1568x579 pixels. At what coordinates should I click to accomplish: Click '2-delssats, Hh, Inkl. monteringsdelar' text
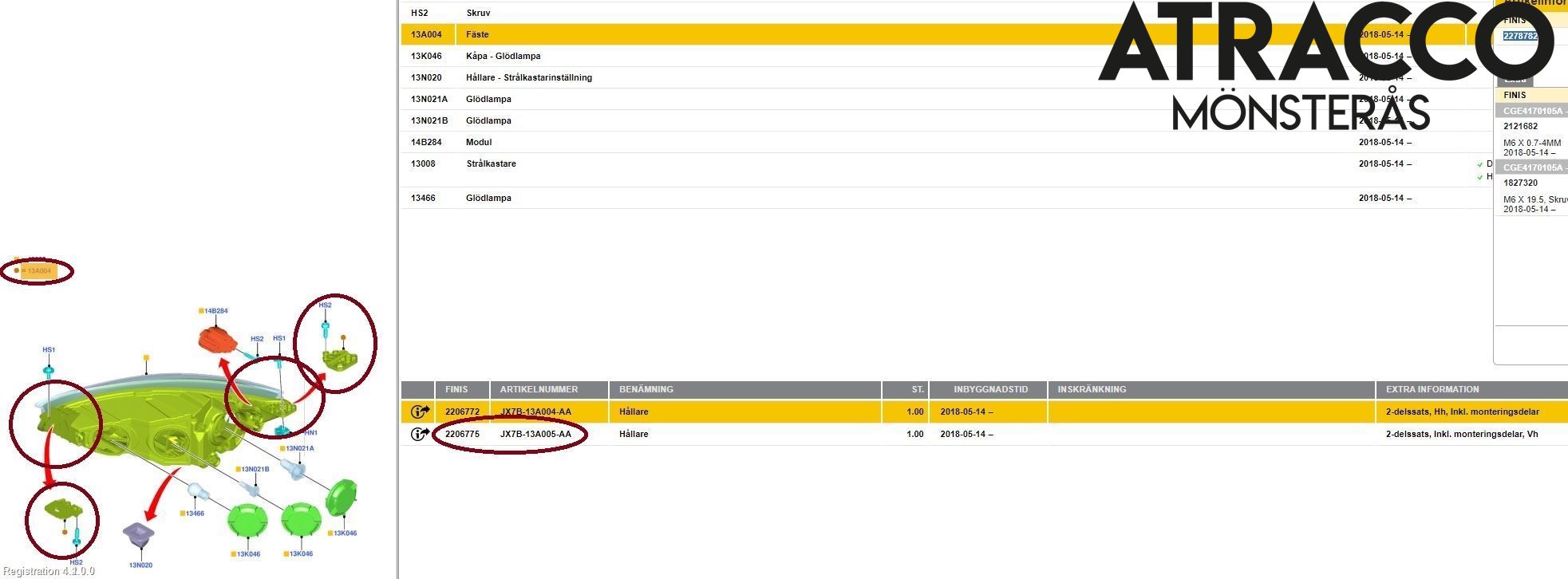click(x=1463, y=412)
